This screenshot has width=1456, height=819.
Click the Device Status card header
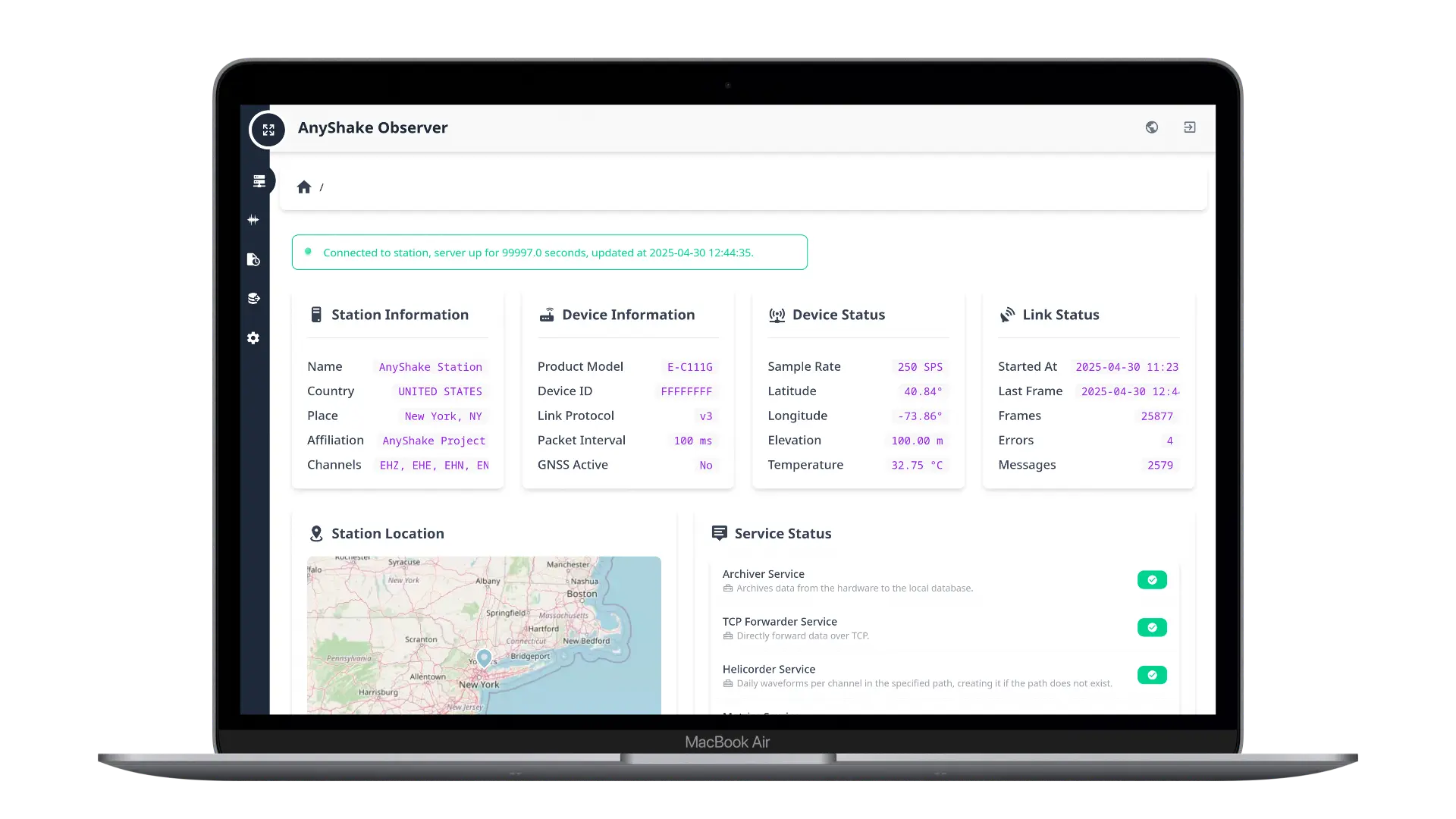pos(838,315)
